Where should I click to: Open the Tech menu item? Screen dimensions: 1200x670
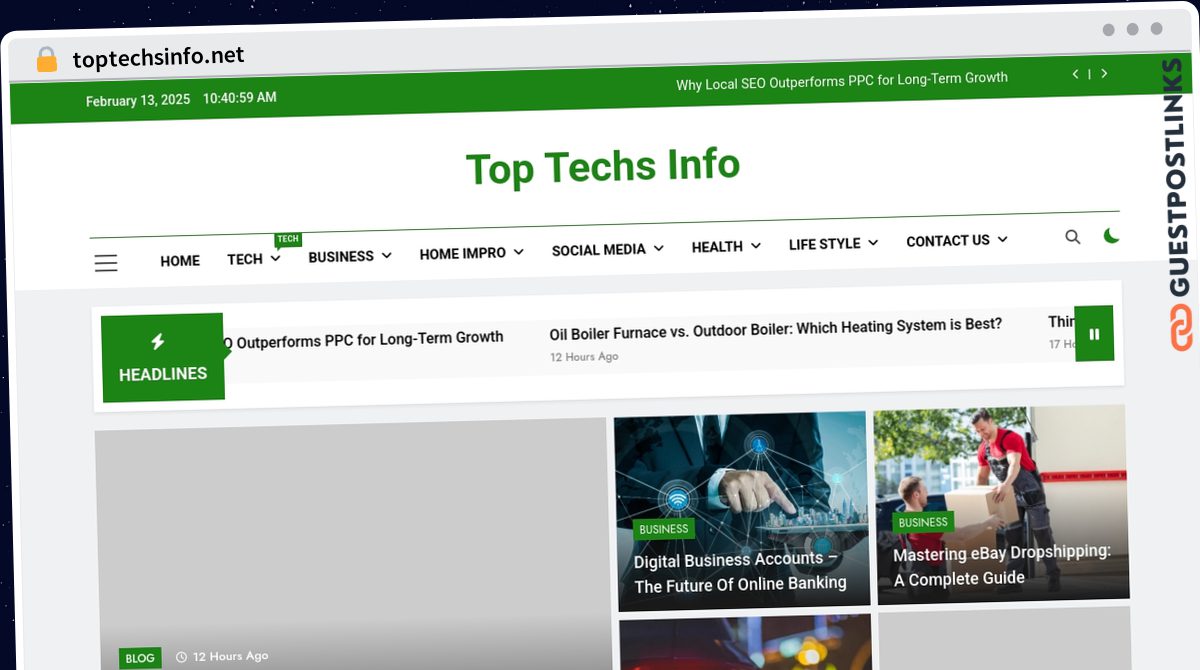[245, 259]
